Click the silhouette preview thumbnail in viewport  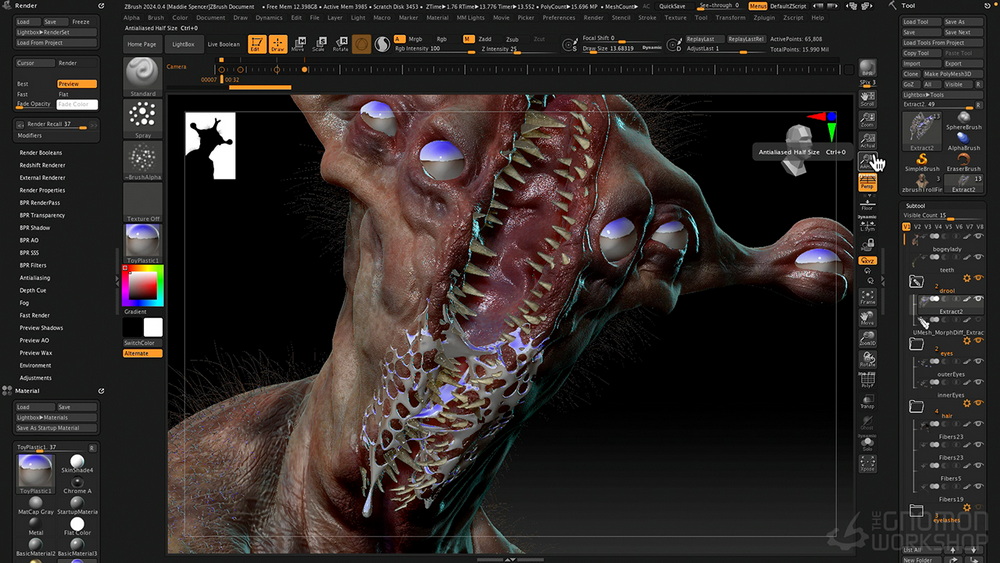click(x=210, y=145)
